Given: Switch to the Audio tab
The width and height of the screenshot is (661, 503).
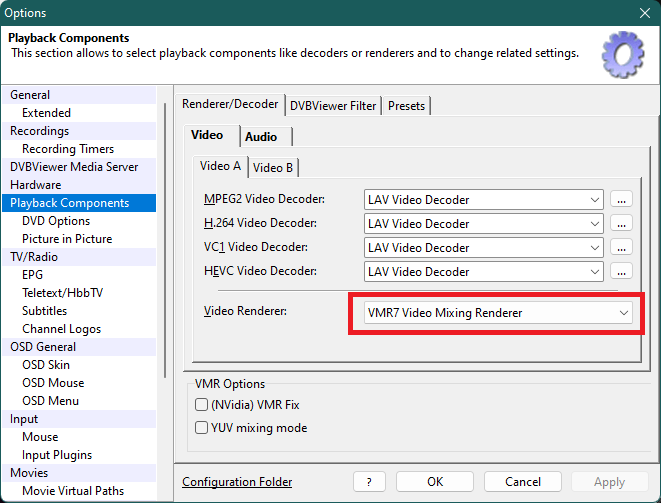Looking at the screenshot, I should [261, 137].
